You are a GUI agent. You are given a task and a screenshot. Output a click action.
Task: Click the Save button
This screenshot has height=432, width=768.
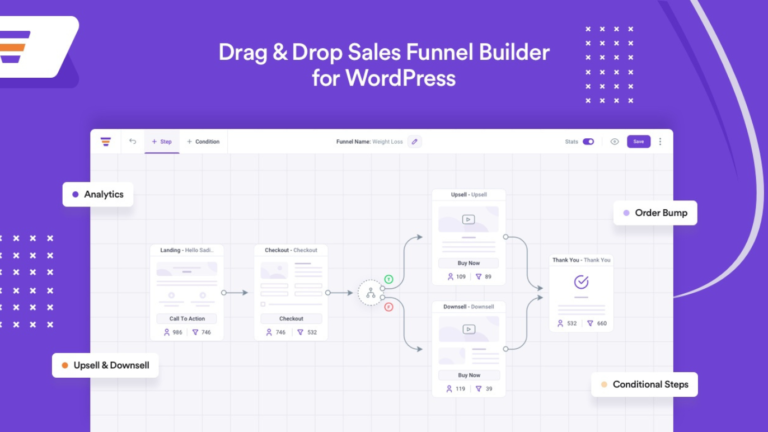pos(639,142)
